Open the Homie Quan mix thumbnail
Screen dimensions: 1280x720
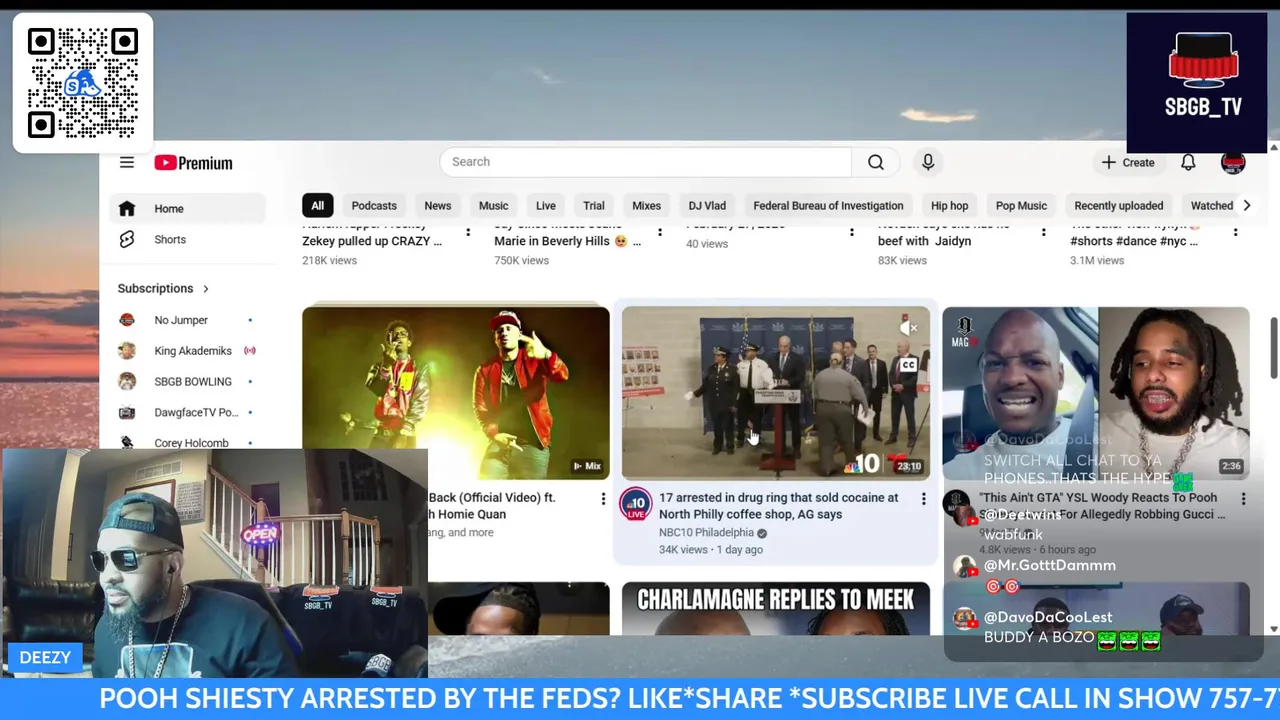pyautogui.click(x=456, y=393)
